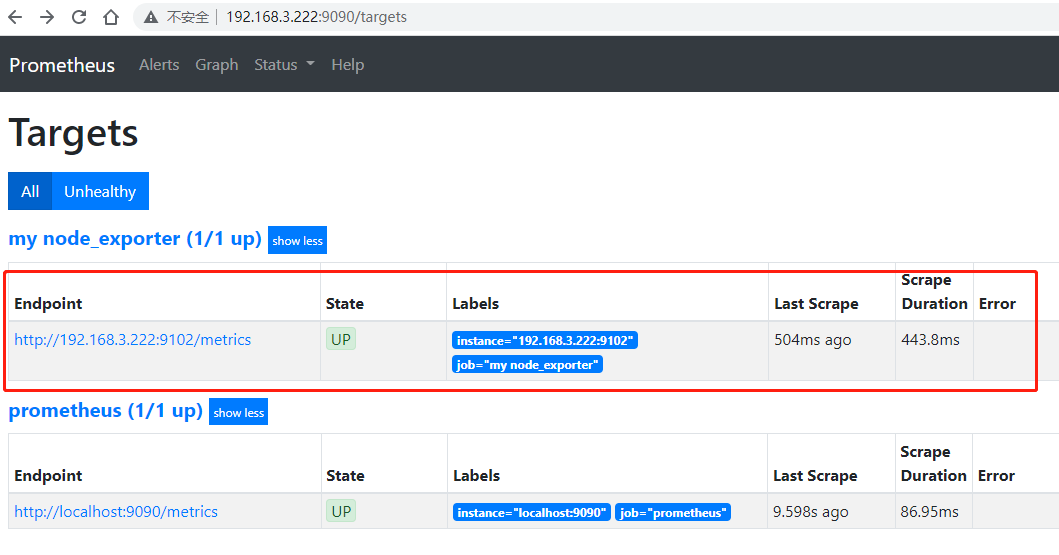The width and height of the screenshot is (1059, 555).
Task: Click the UP state badge for prometheus
Action: point(341,511)
